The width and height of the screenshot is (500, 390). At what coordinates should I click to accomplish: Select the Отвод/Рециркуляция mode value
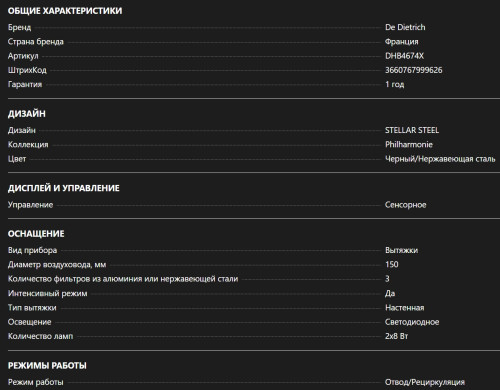click(x=425, y=382)
